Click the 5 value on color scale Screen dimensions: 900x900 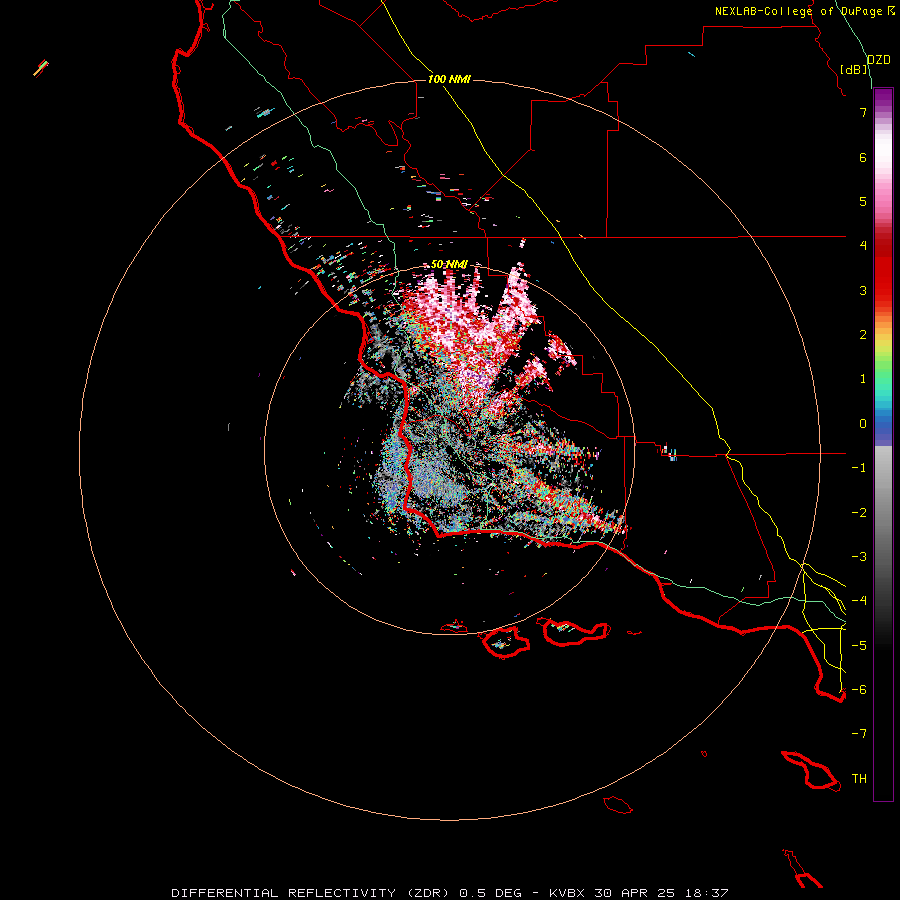click(x=863, y=201)
